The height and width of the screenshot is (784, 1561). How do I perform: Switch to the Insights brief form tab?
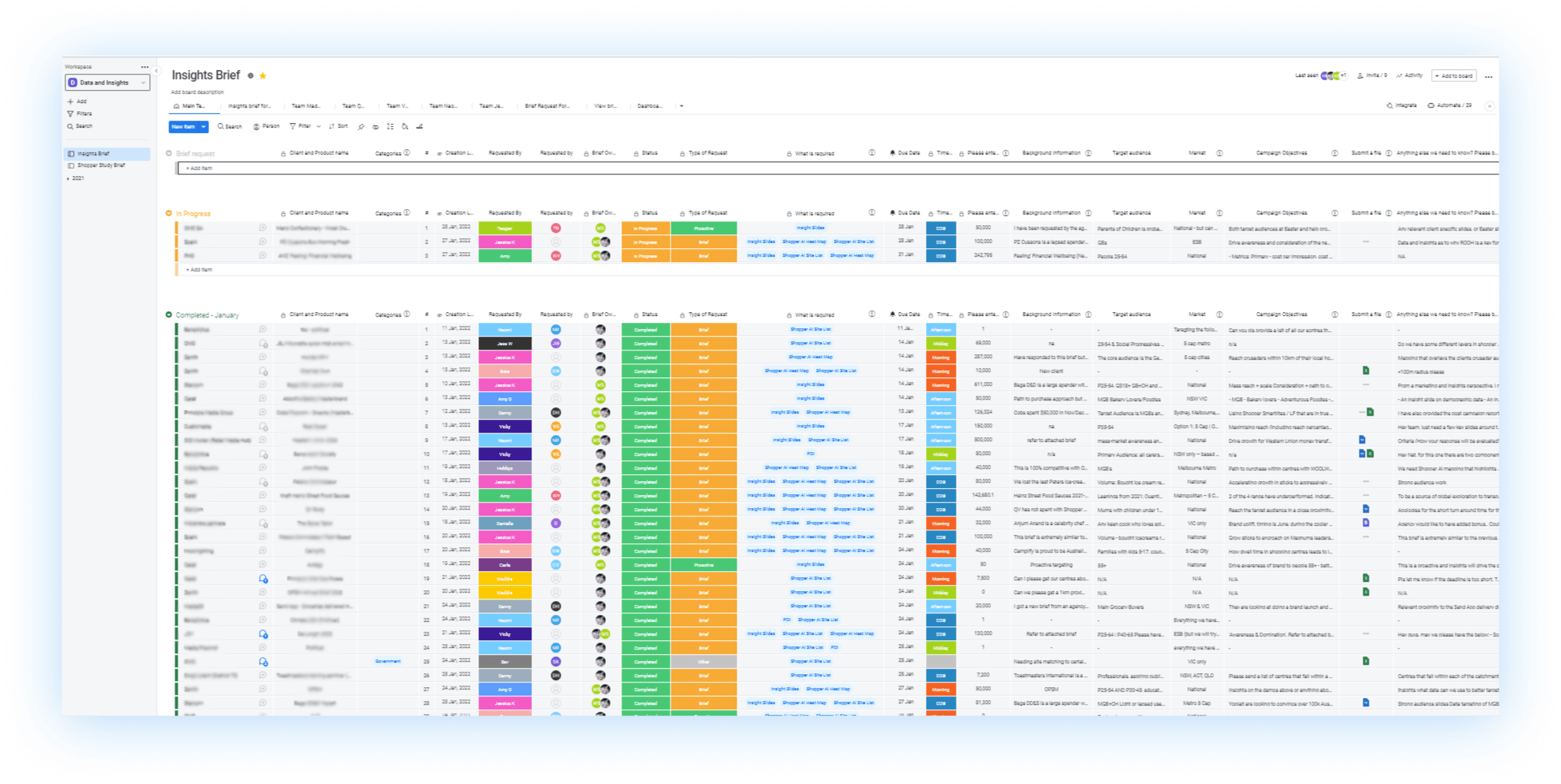(249, 106)
